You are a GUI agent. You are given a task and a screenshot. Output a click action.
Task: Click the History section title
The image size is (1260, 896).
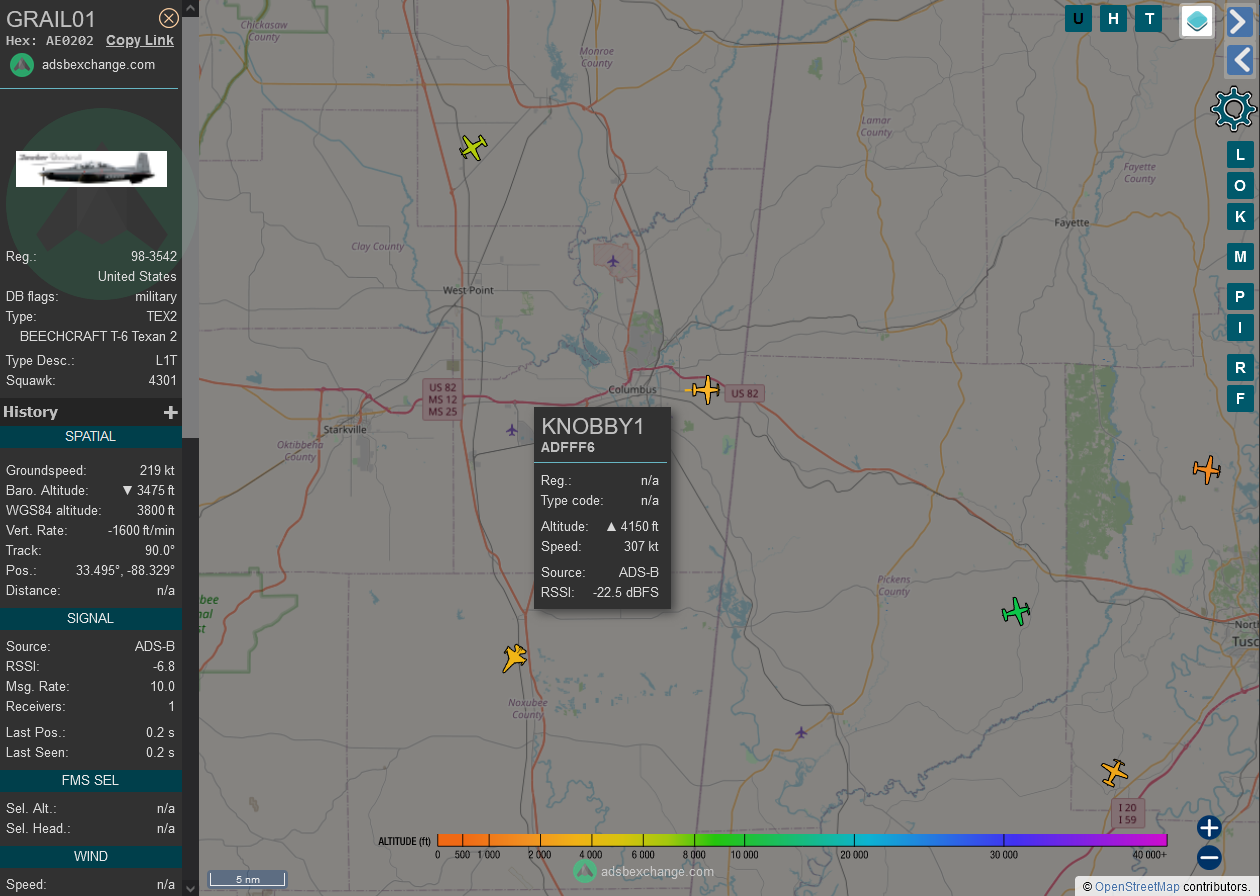[30, 412]
